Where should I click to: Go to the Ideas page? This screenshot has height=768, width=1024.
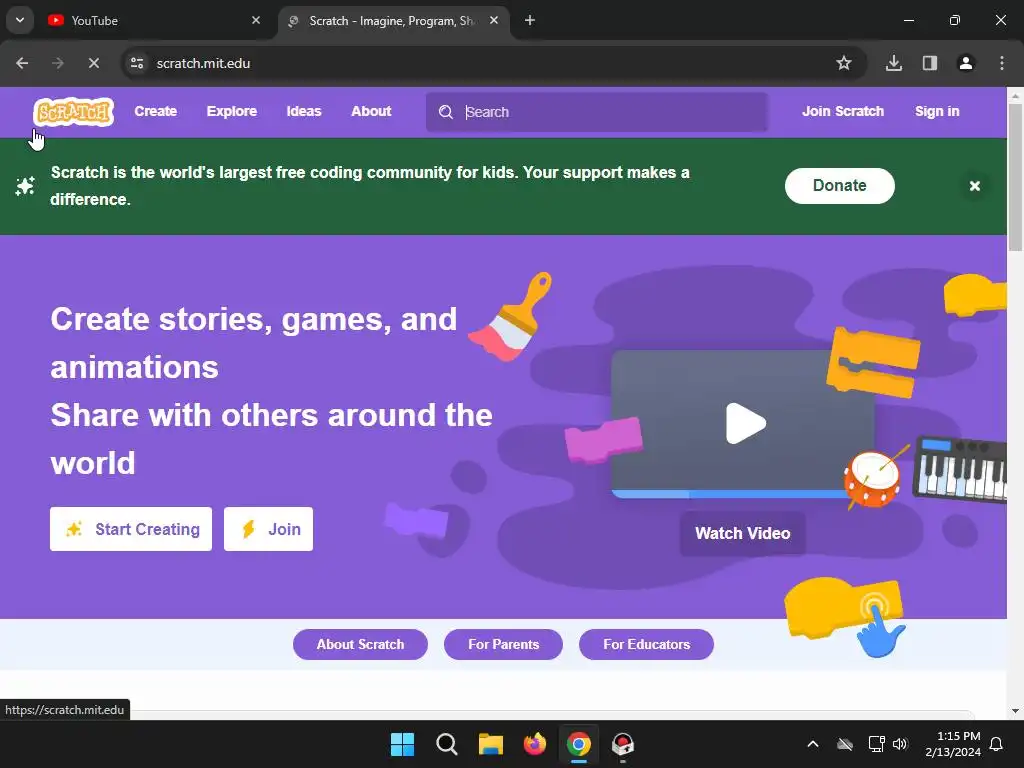click(x=304, y=112)
